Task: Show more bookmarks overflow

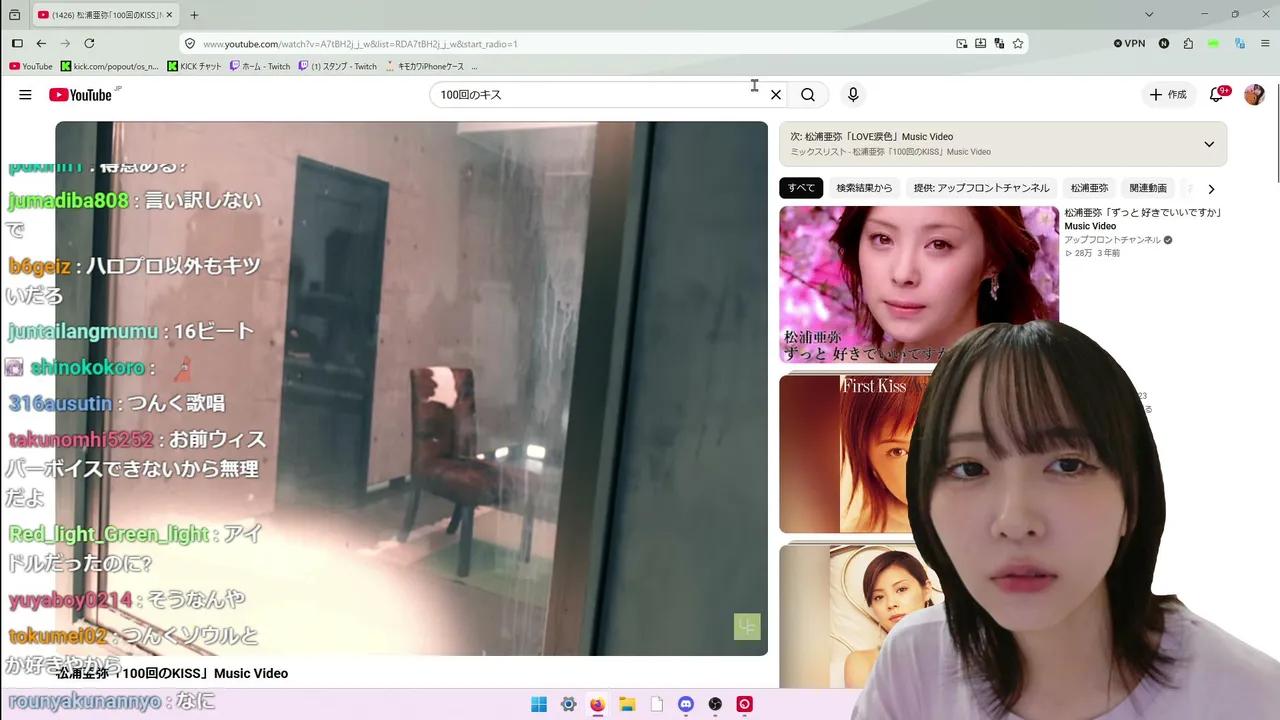Action: click(474, 67)
